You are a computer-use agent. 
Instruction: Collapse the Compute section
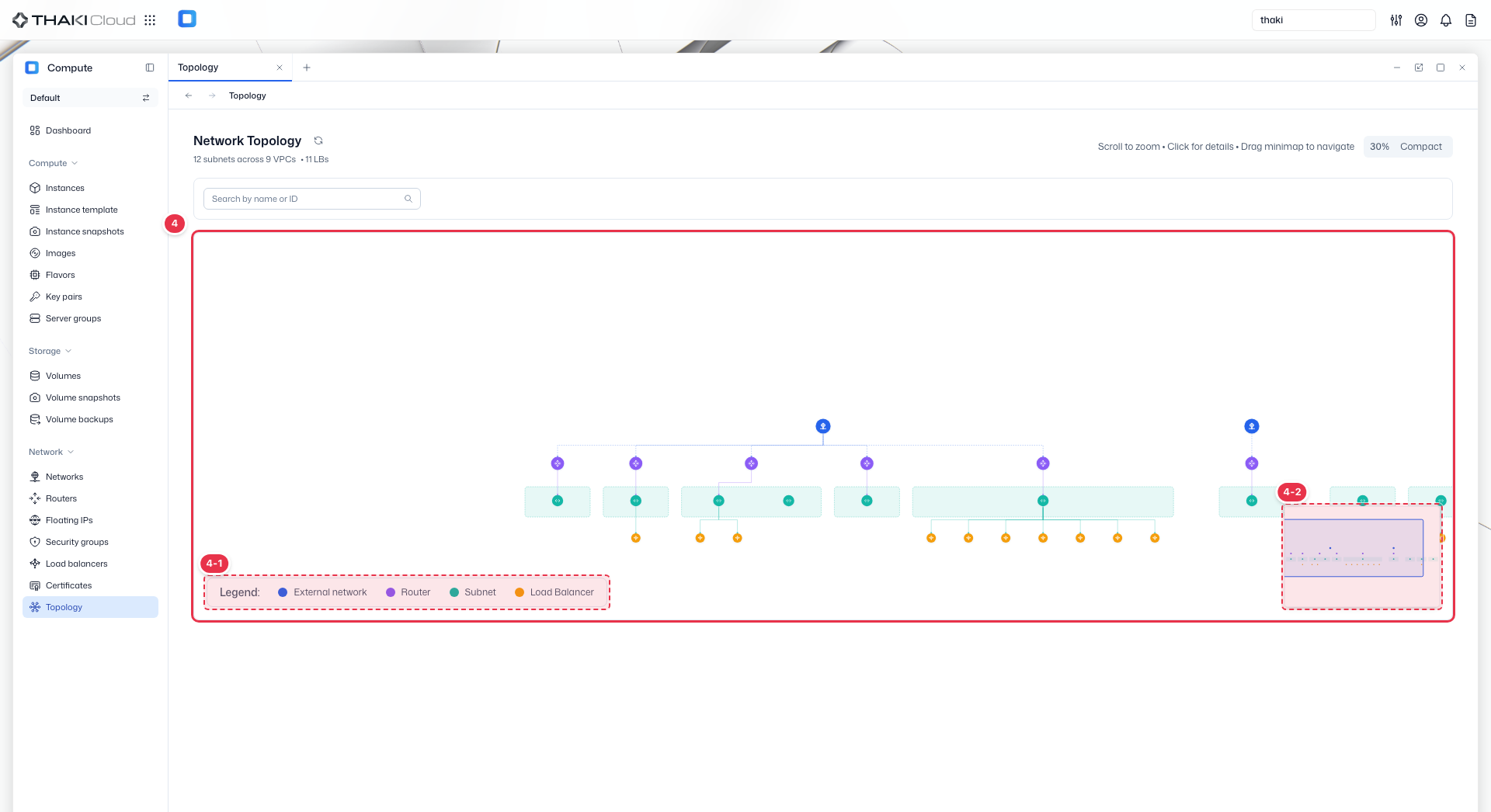[53, 163]
